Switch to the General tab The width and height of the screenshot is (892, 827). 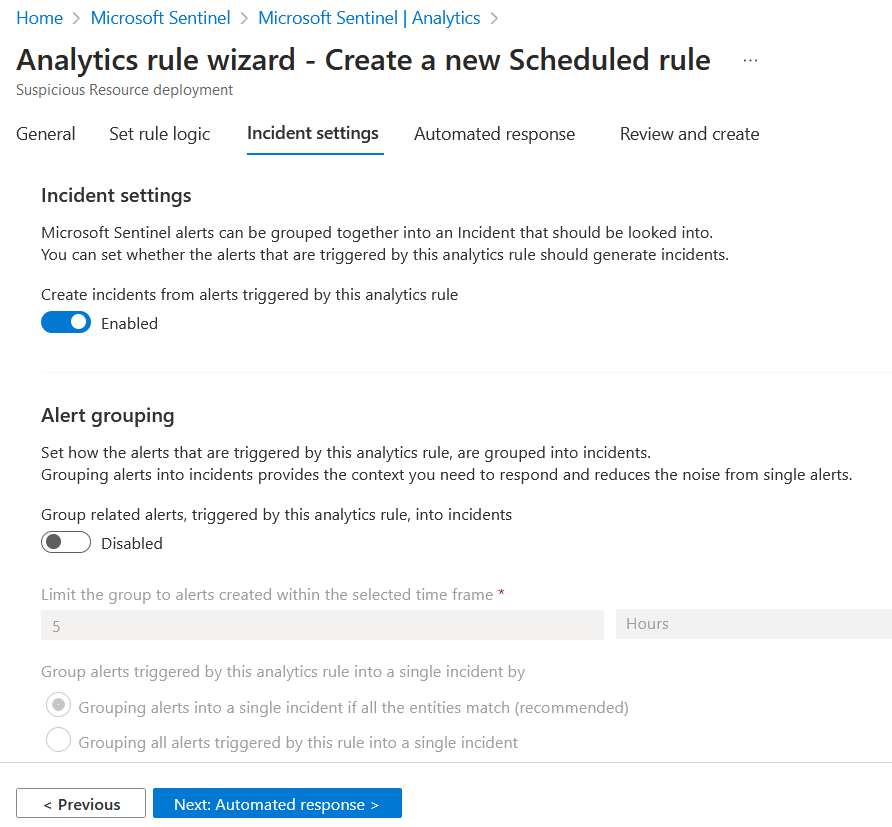pyautogui.click(x=45, y=133)
